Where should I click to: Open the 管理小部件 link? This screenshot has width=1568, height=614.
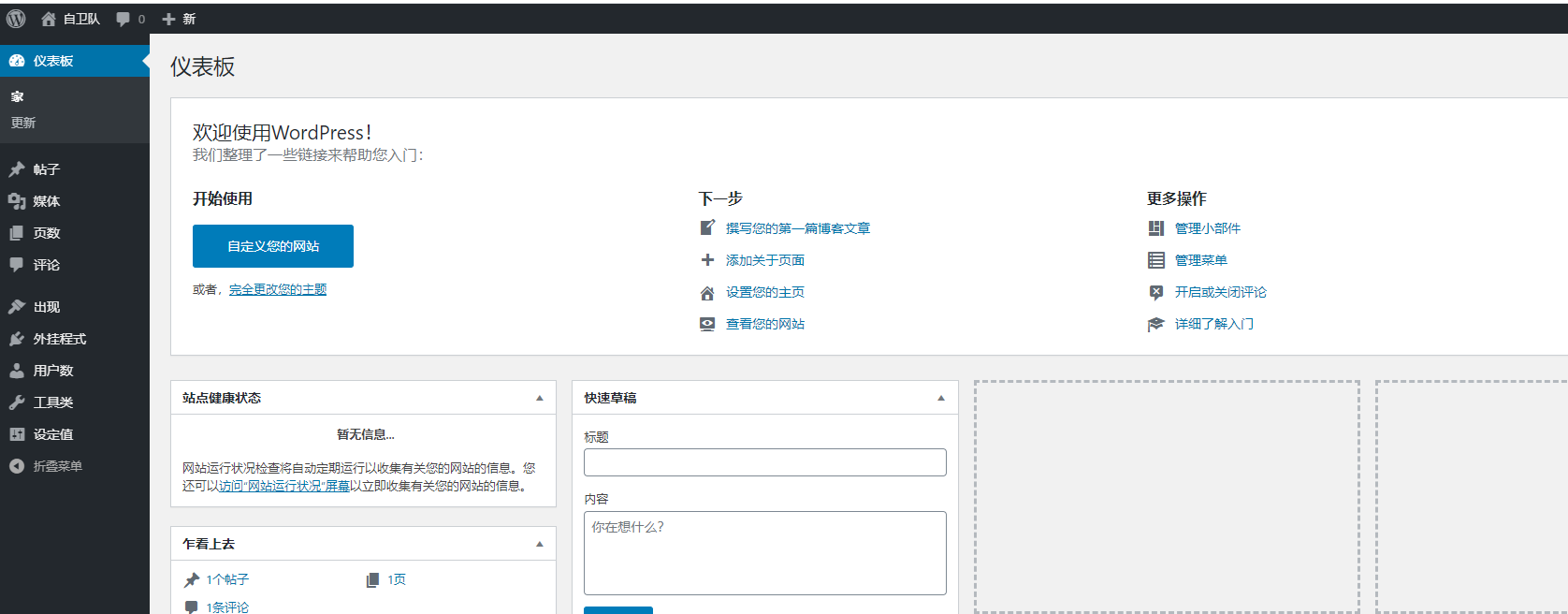1208,228
